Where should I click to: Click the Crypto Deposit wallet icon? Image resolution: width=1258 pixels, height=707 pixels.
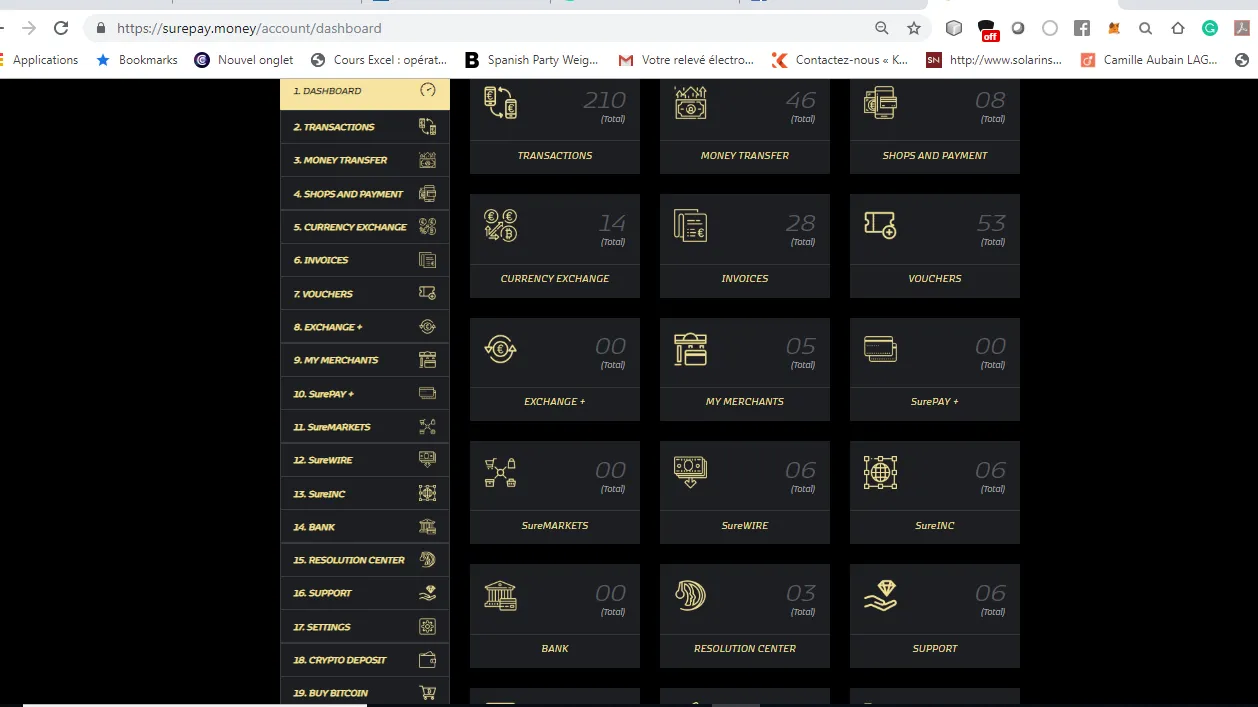pos(428,660)
